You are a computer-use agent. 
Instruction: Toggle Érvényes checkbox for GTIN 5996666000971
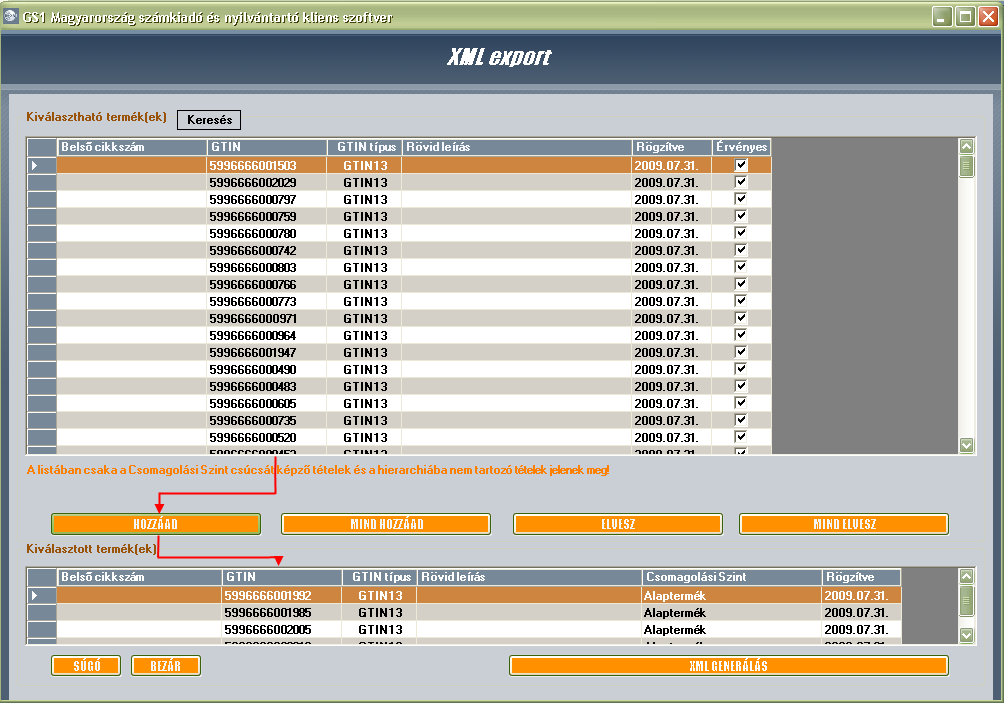[741, 318]
